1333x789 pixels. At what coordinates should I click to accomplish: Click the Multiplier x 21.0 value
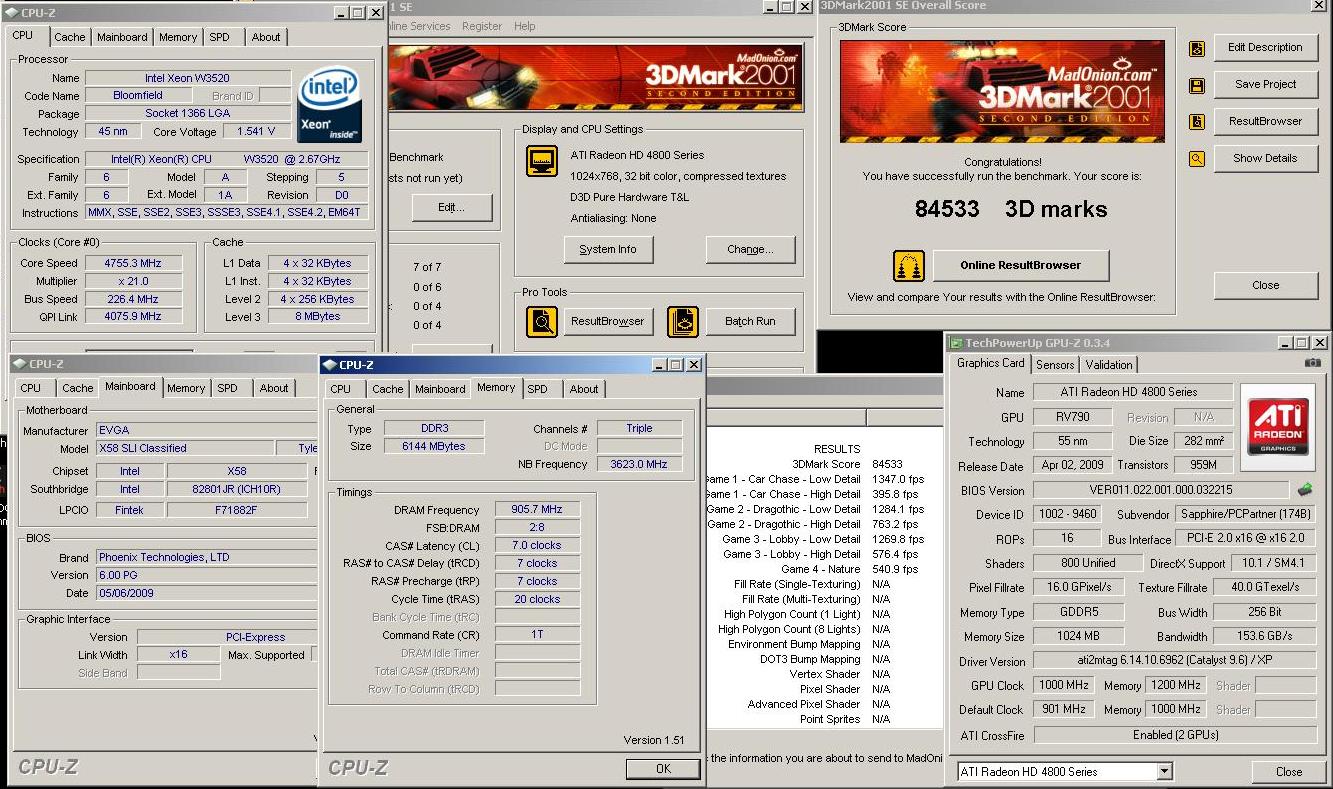(133, 281)
